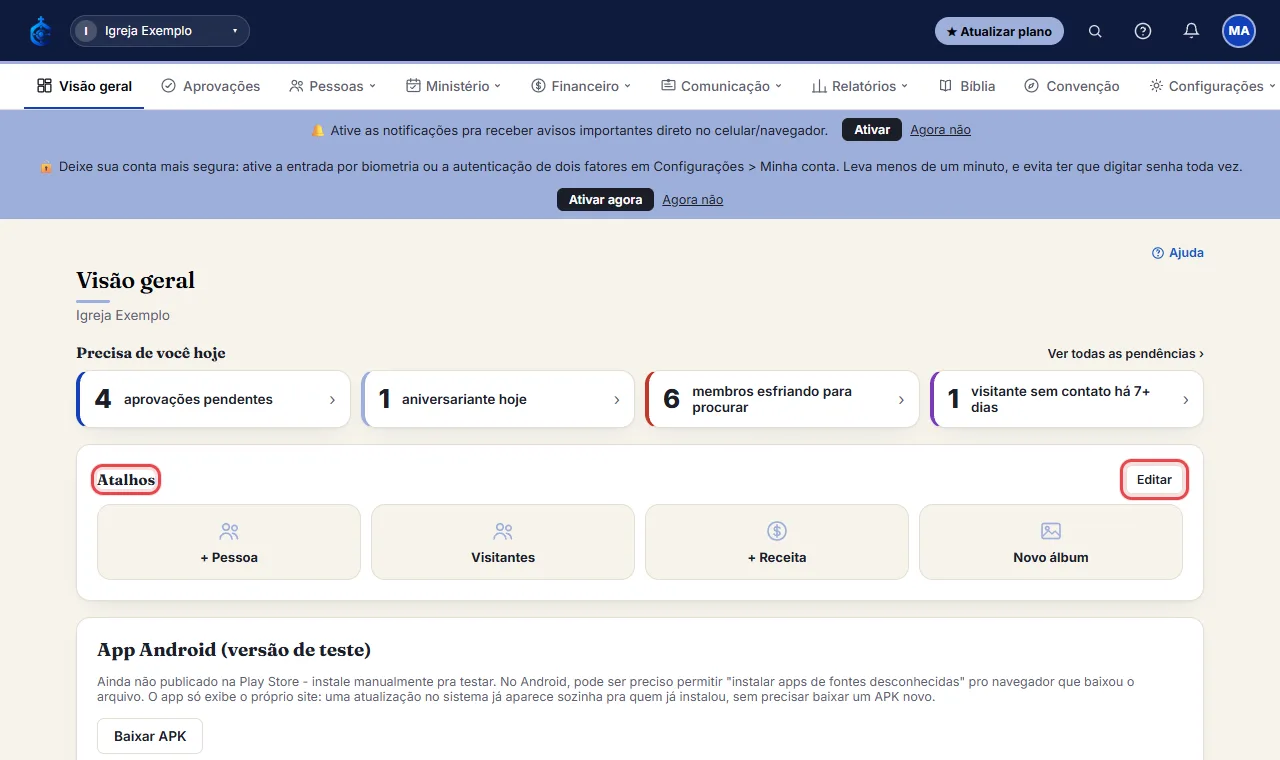This screenshot has width=1280, height=760.
Task: Dismiss notifications with Agora não beside Ativar
Action: pyautogui.click(x=940, y=130)
